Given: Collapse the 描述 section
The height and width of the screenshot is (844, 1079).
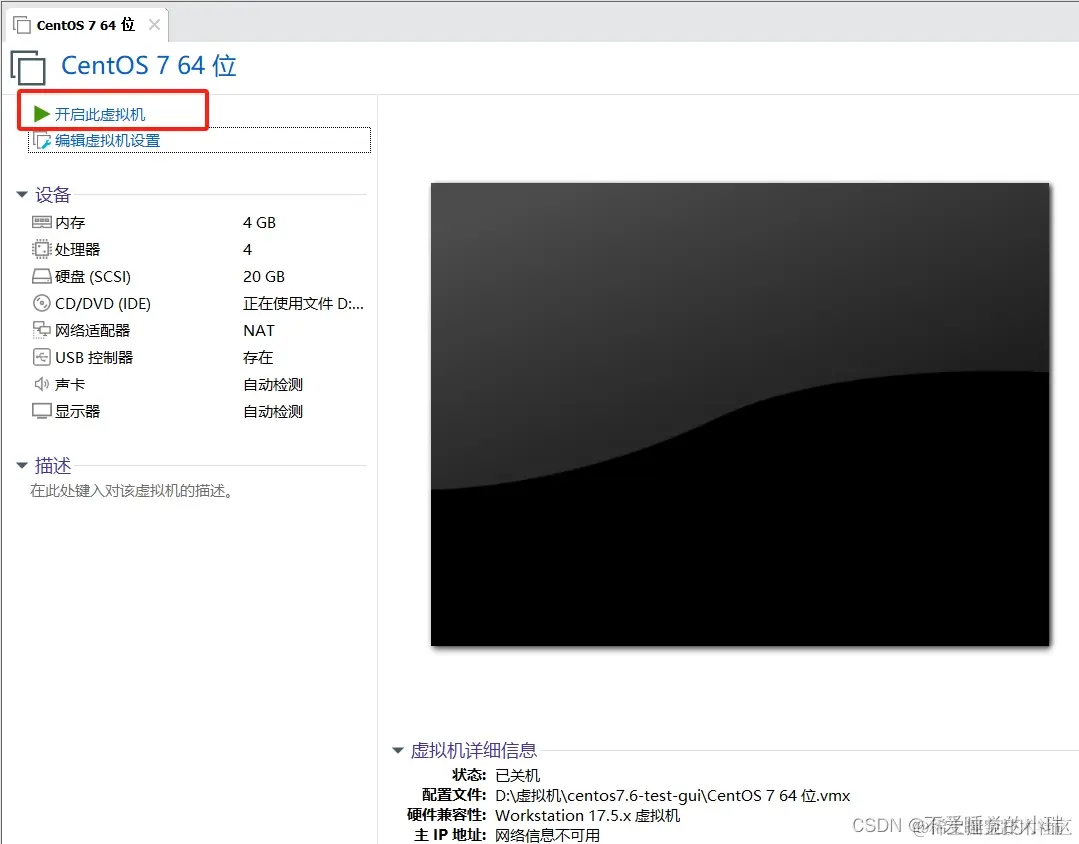Looking at the screenshot, I should click(22, 466).
